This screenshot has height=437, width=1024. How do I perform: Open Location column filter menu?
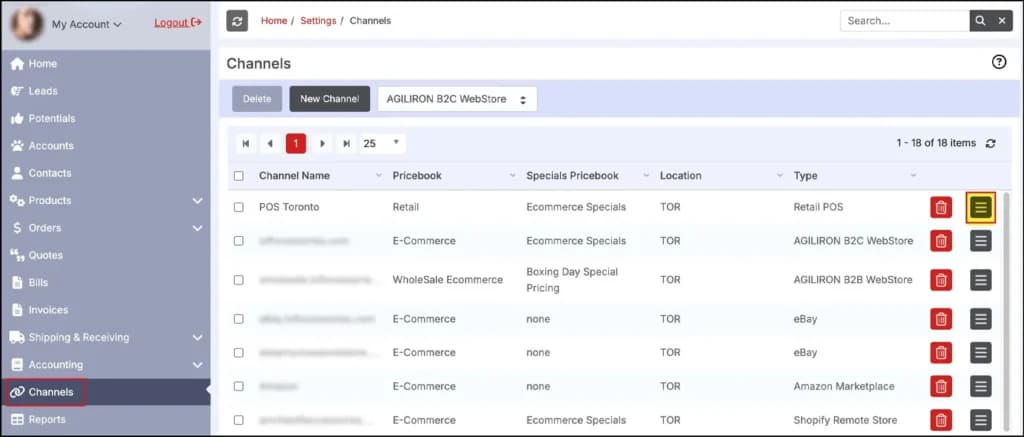[780, 176]
